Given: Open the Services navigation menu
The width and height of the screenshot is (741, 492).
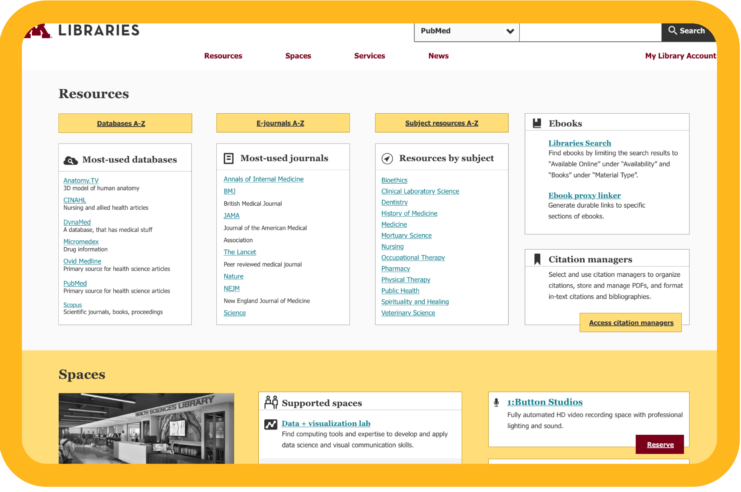Looking at the screenshot, I should [369, 56].
